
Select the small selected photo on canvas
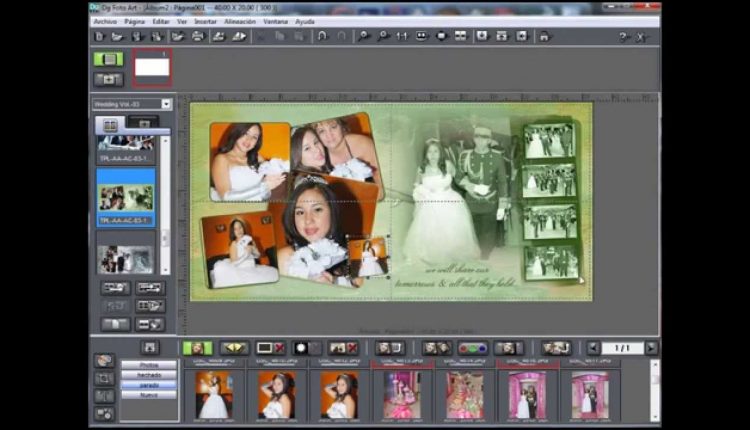pyautogui.click(x=367, y=257)
